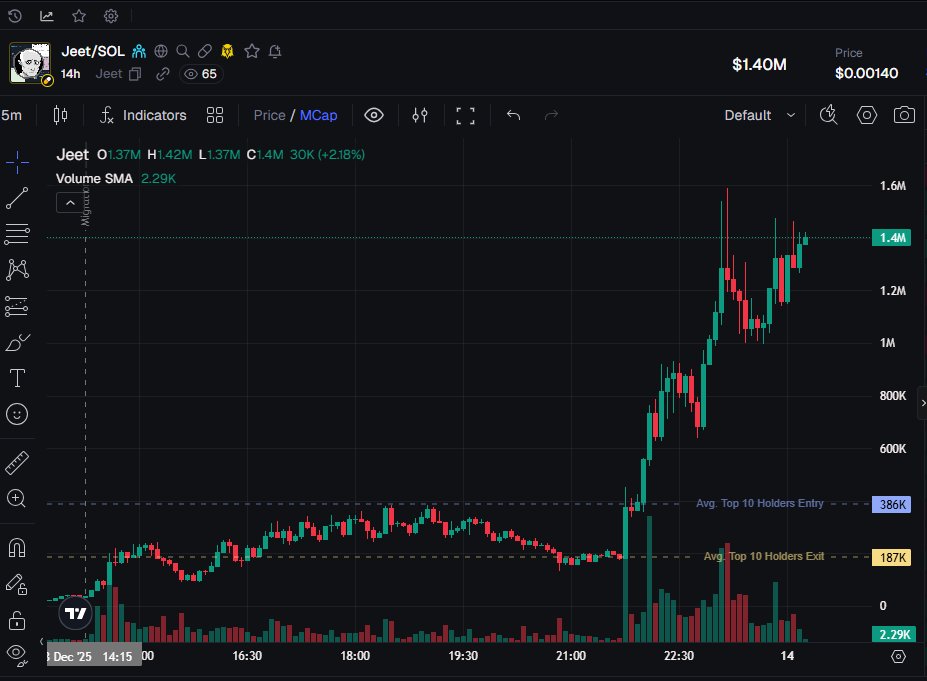Select the crosshair cursor tool
The height and width of the screenshot is (681, 927).
pyautogui.click(x=16, y=161)
